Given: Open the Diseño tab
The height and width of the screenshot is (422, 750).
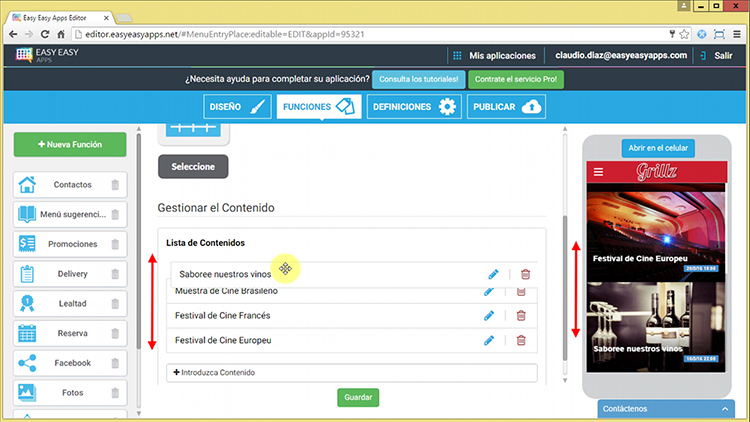Looking at the screenshot, I should (238, 107).
